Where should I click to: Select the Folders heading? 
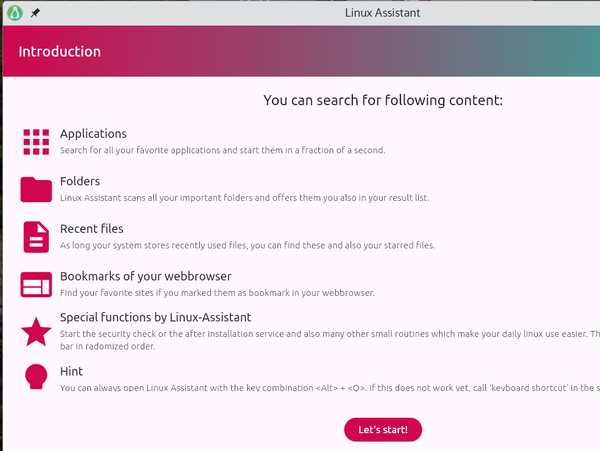pyautogui.click(x=80, y=181)
